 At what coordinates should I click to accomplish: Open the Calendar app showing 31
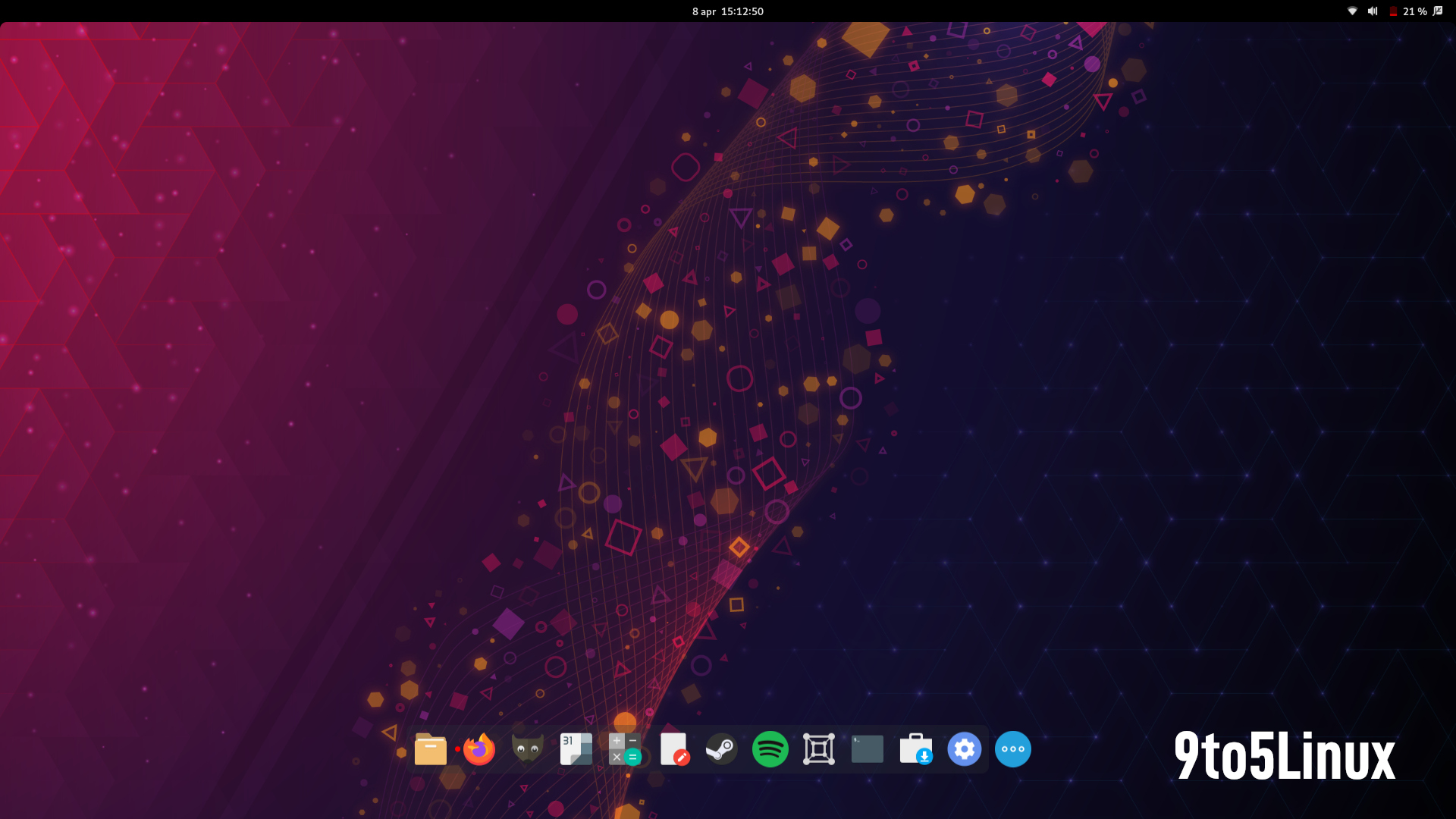coord(576,749)
